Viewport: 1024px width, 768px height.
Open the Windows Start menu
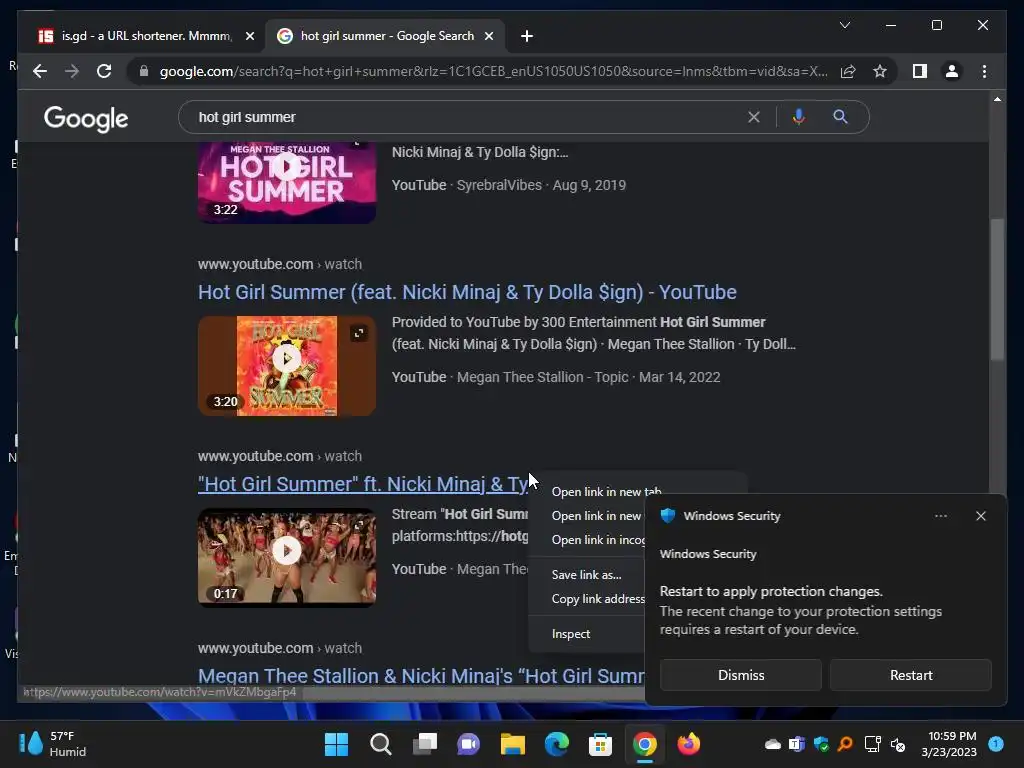(336, 744)
